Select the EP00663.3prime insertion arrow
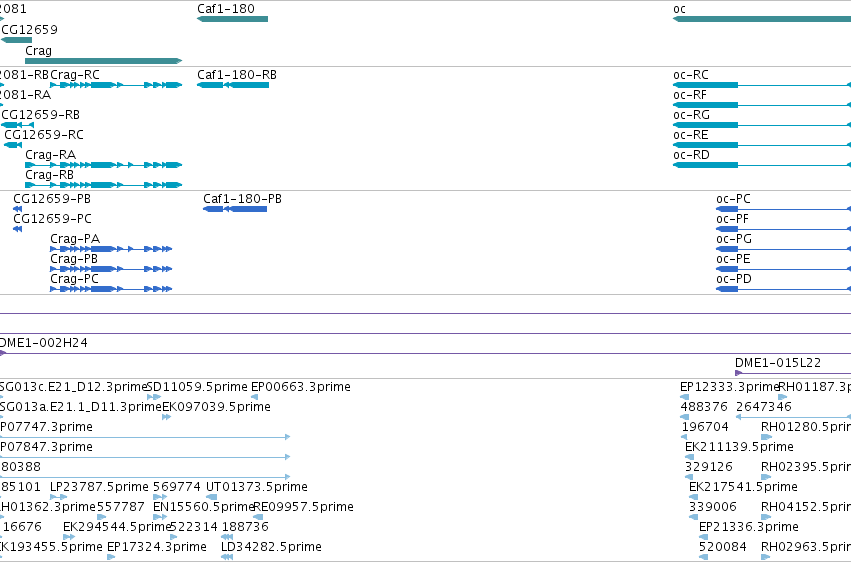This screenshot has width=851, height=562. click(x=255, y=397)
